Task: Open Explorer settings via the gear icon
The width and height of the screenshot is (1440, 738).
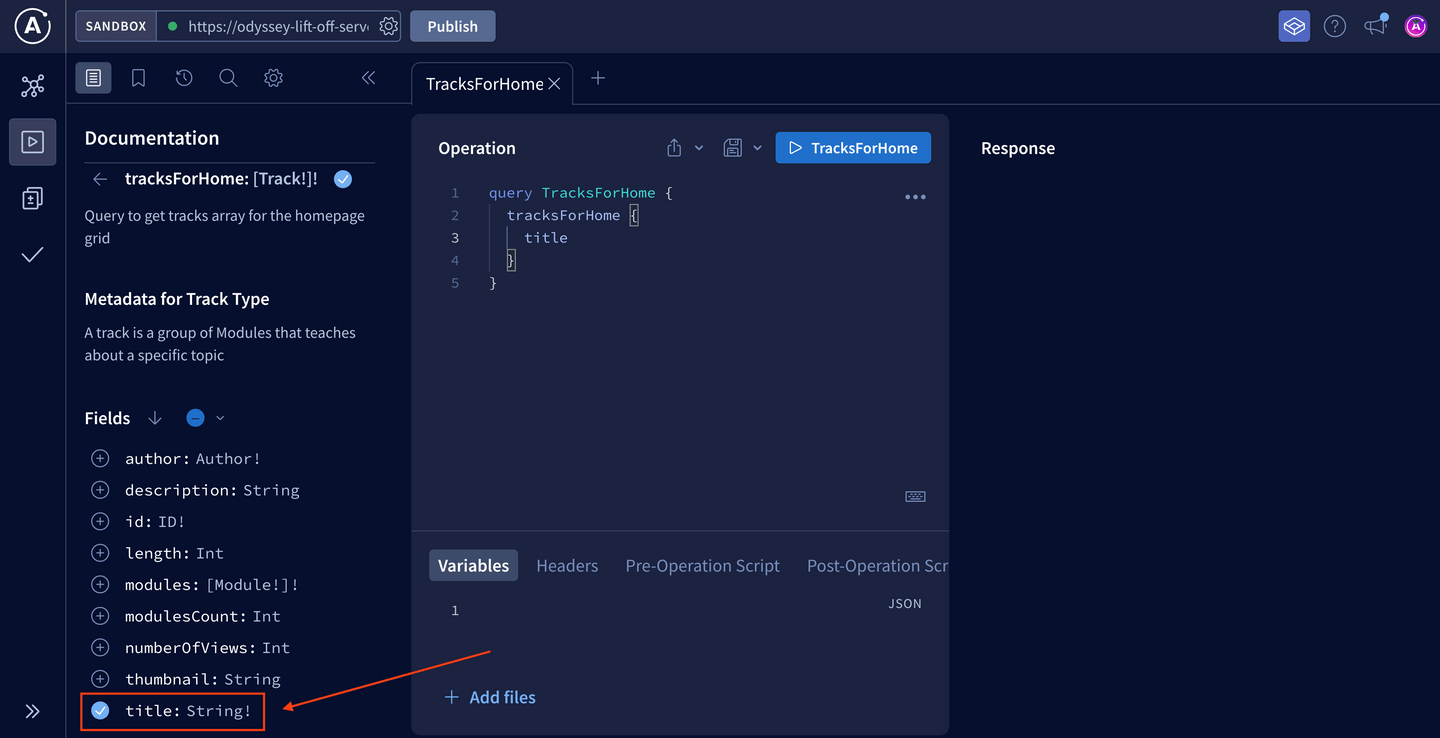Action: pos(273,77)
